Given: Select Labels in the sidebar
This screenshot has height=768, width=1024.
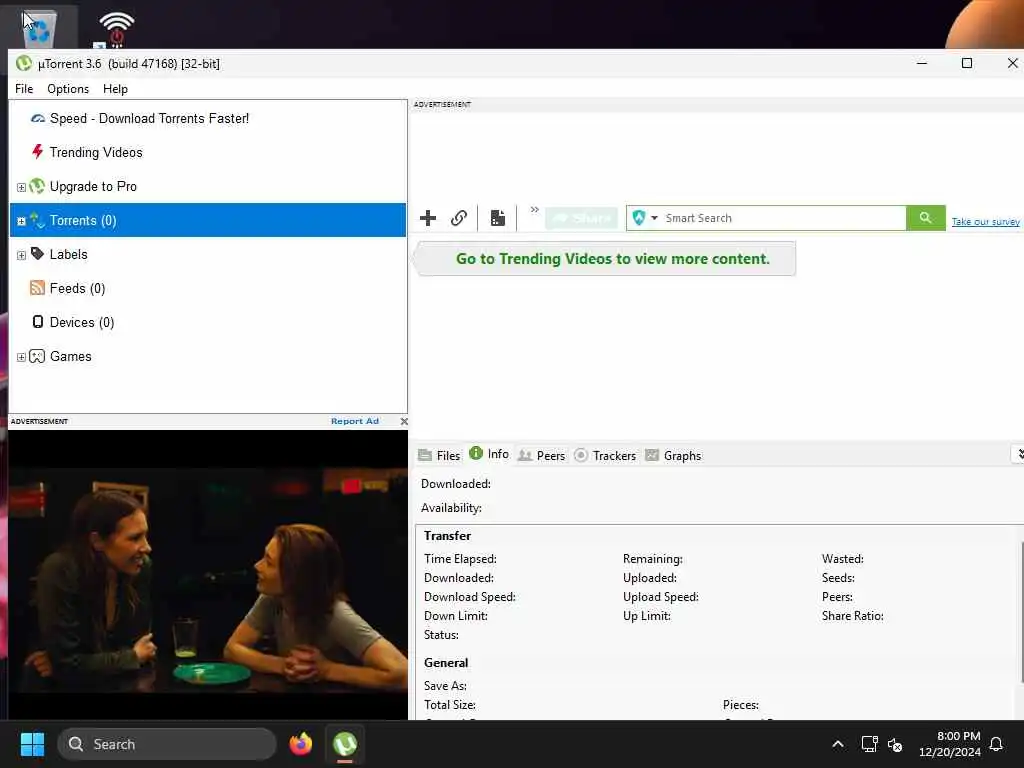Looking at the screenshot, I should pos(69,255).
